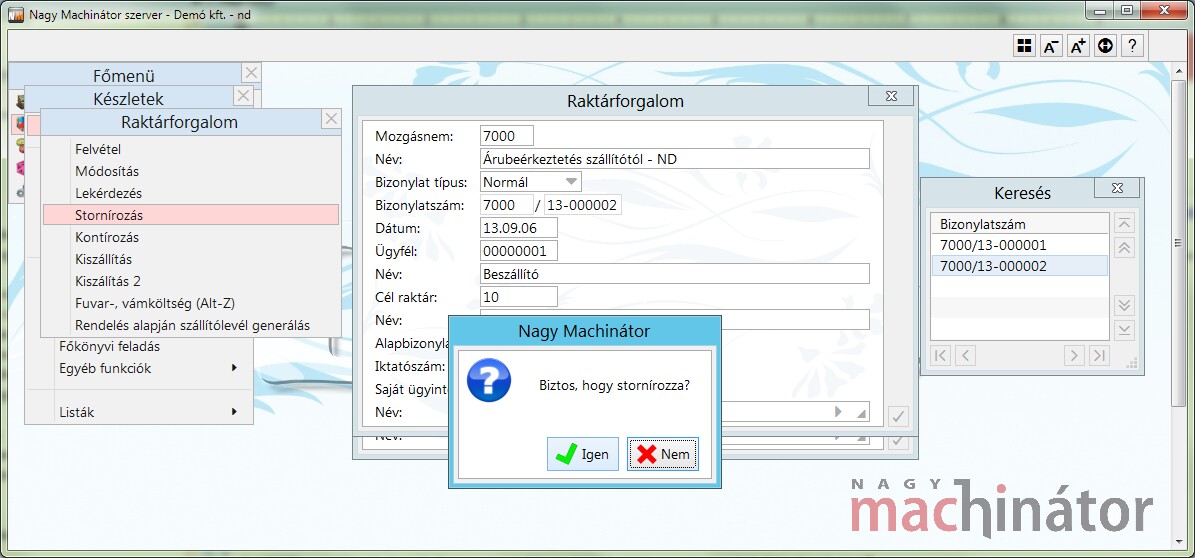Jump to last record in Keresés

pyautogui.click(x=1099, y=354)
